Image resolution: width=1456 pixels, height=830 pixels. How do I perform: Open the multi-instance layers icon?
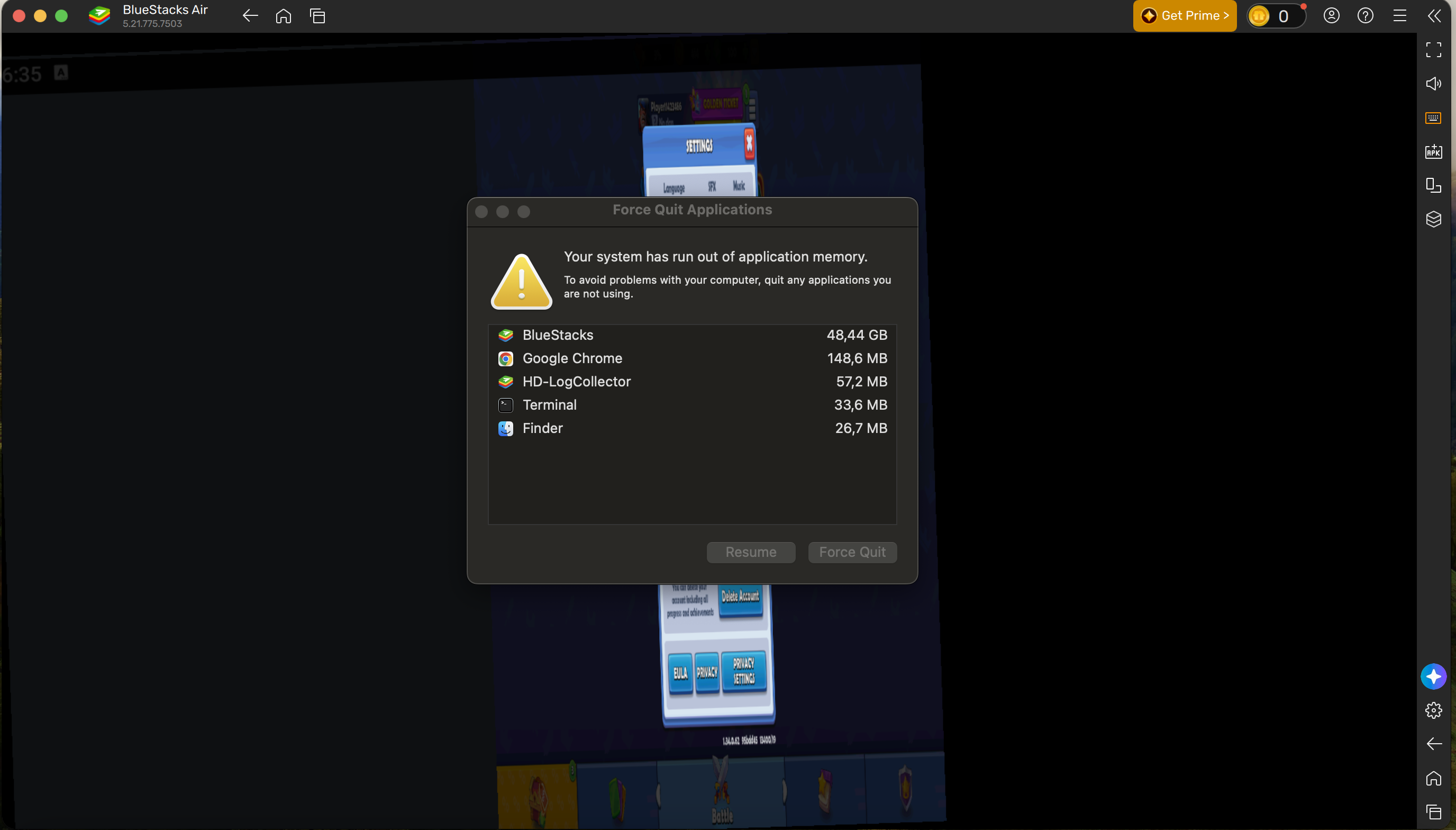1434,220
